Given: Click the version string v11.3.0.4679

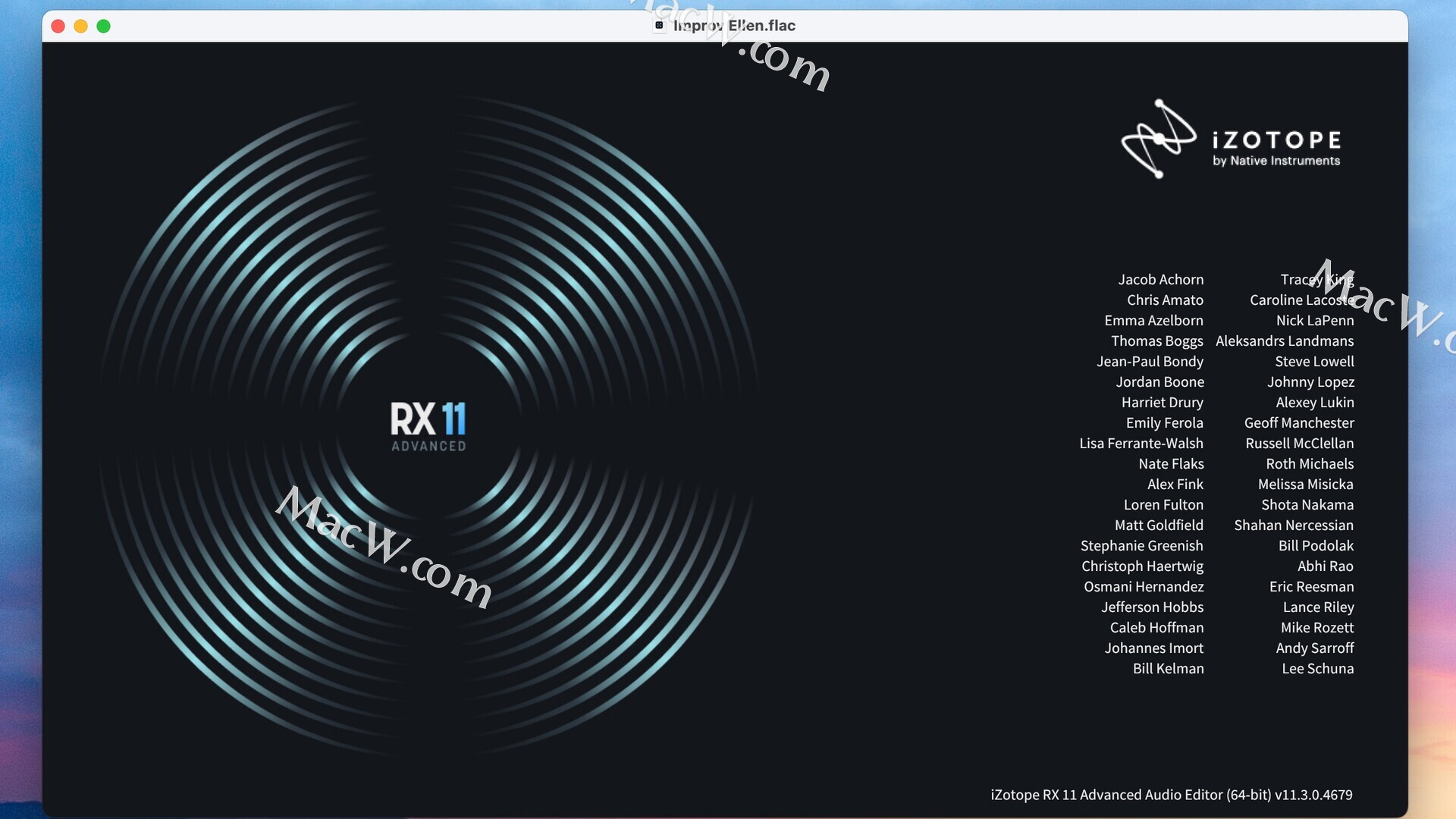Looking at the screenshot, I should (x=1313, y=795).
